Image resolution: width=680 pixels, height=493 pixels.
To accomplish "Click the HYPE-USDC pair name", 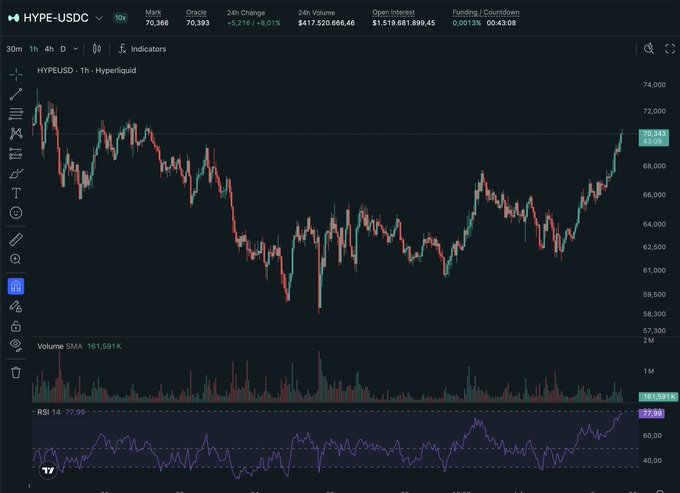I will point(56,18).
